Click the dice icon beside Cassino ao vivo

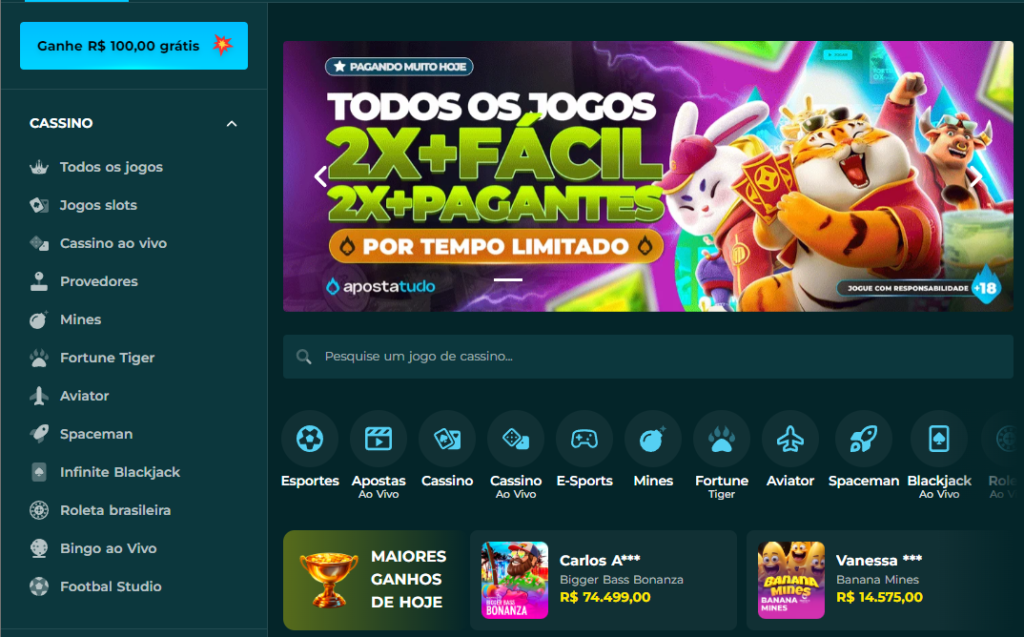tap(39, 243)
